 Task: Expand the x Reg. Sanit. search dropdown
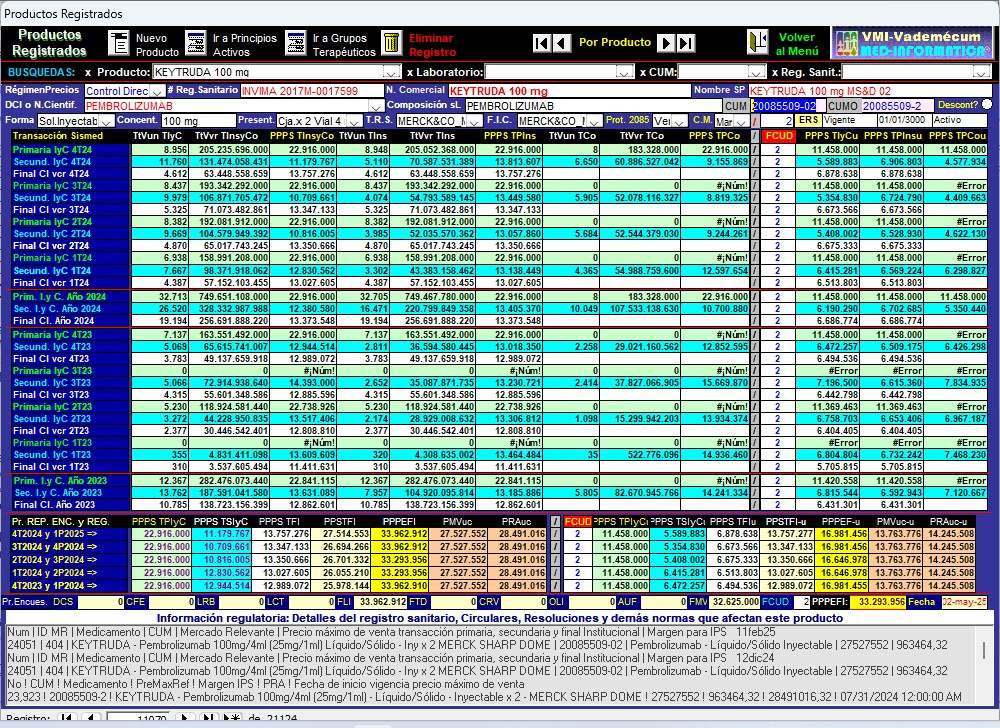(982, 73)
